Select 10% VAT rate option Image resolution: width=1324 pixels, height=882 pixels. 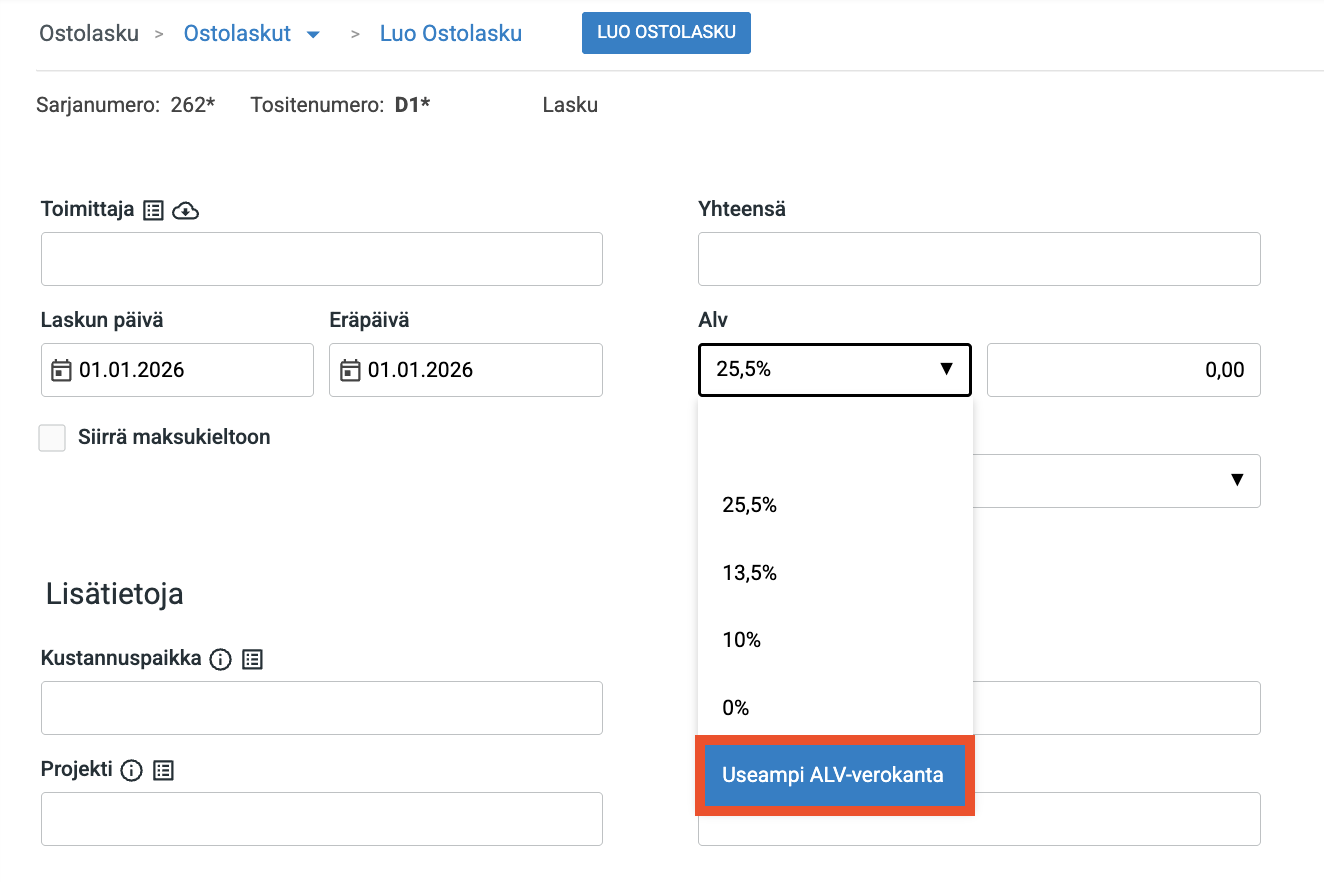[x=742, y=640]
